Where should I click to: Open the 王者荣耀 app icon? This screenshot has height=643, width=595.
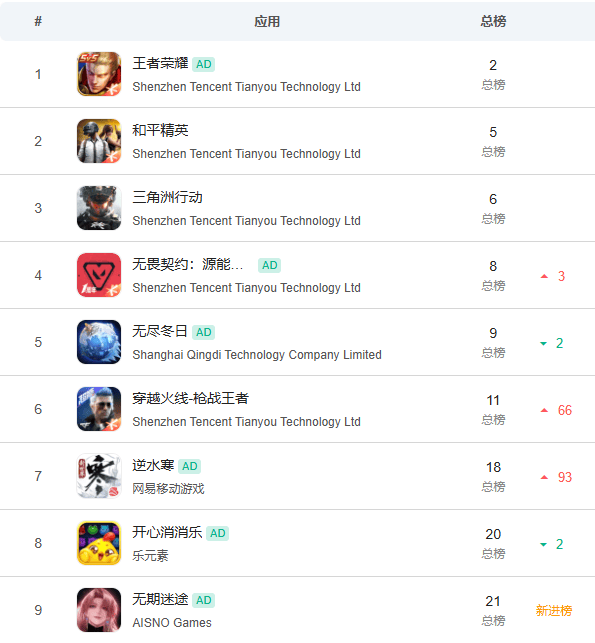click(x=99, y=74)
